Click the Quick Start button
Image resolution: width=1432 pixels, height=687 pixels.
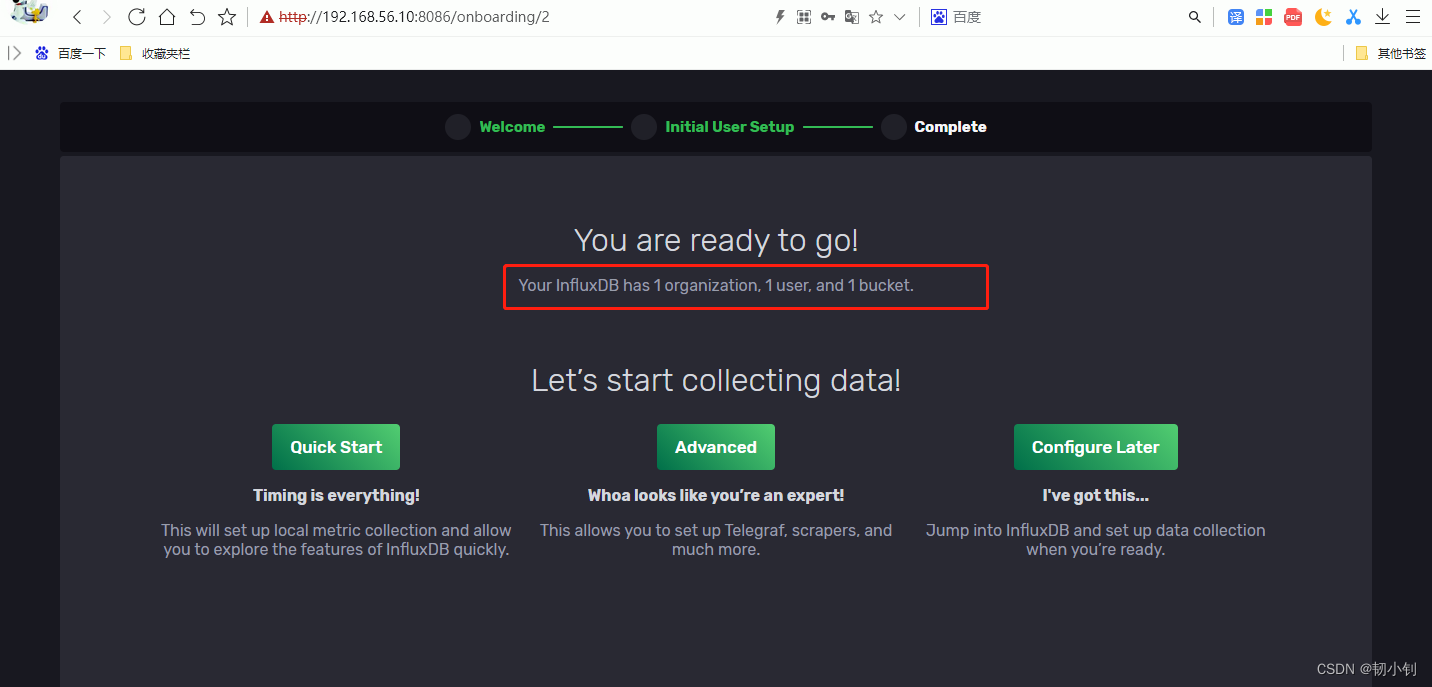(x=336, y=447)
